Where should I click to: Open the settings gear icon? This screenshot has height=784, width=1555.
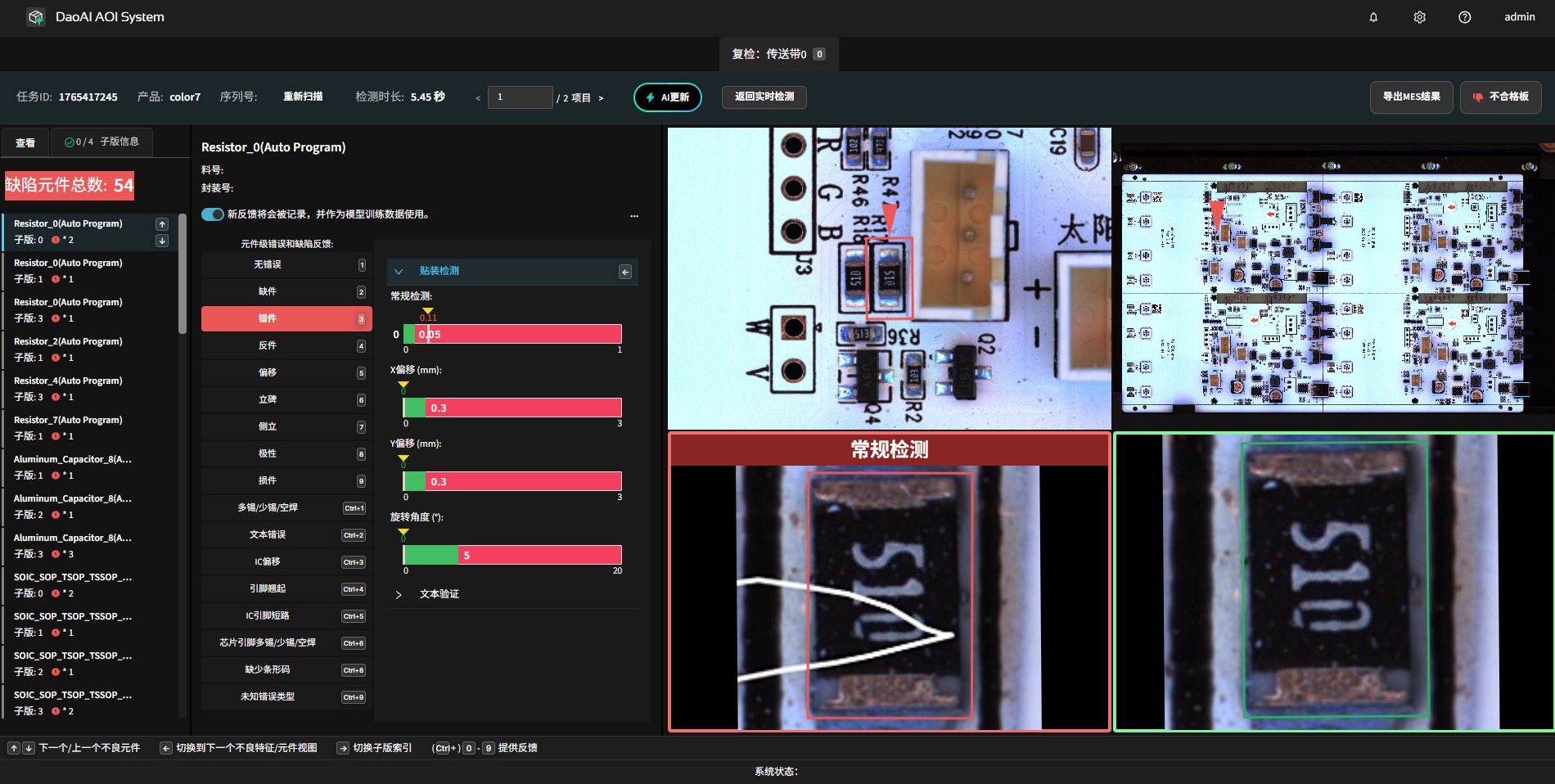1419,17
